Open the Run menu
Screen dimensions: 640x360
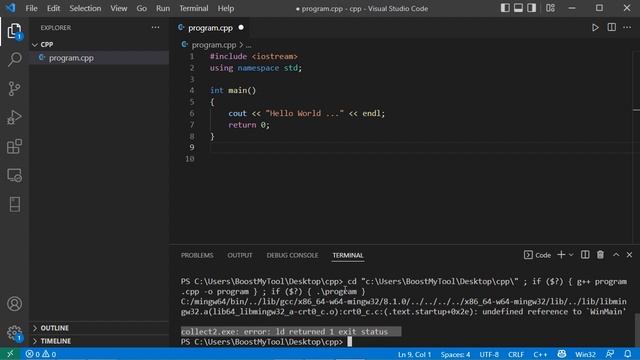[x=163, y=8]
